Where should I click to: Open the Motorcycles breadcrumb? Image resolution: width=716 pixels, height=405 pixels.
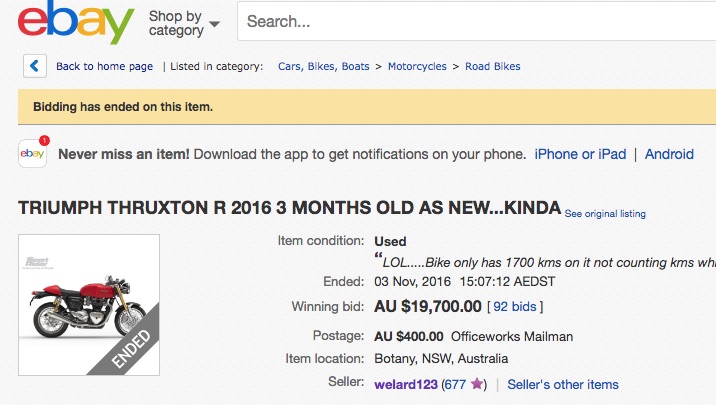tap(417, 66)
